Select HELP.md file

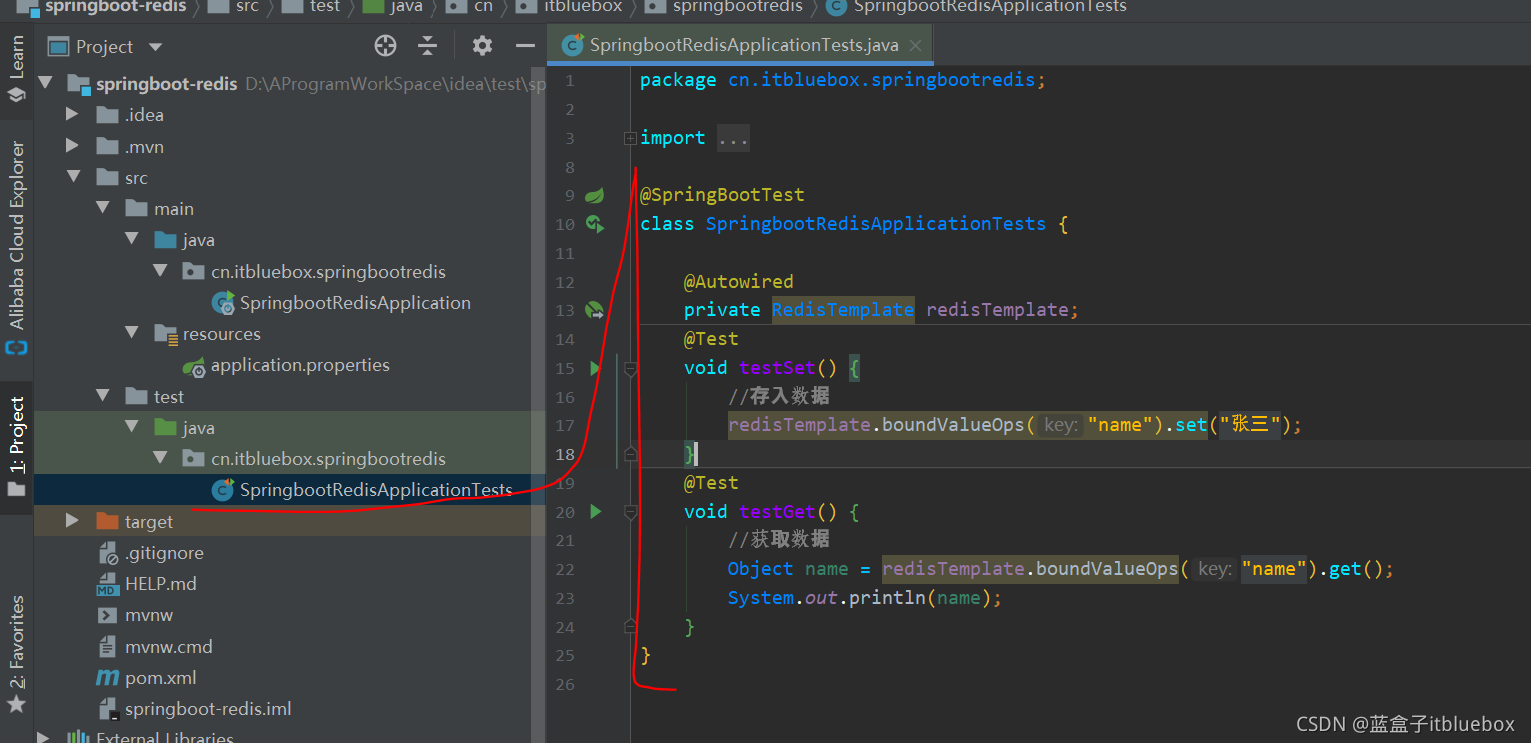160,584
